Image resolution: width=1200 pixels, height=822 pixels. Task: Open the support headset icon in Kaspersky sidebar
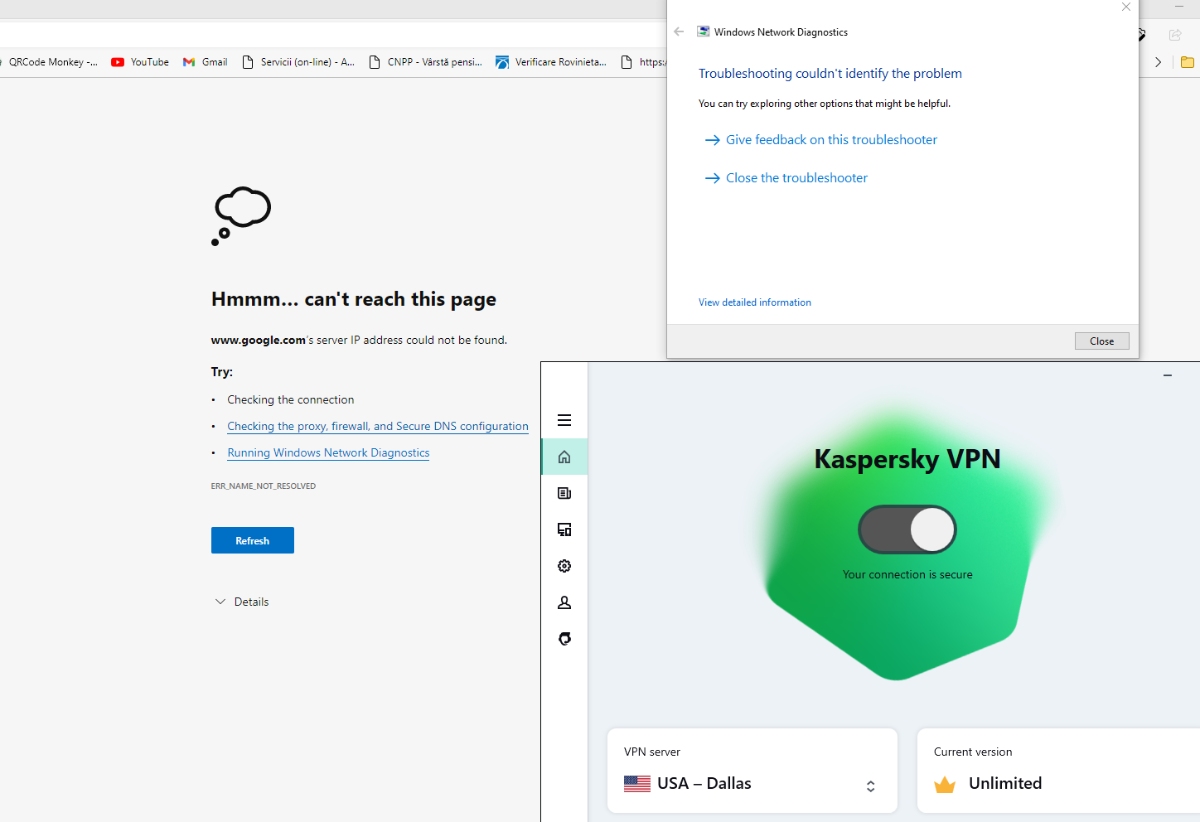564,639
